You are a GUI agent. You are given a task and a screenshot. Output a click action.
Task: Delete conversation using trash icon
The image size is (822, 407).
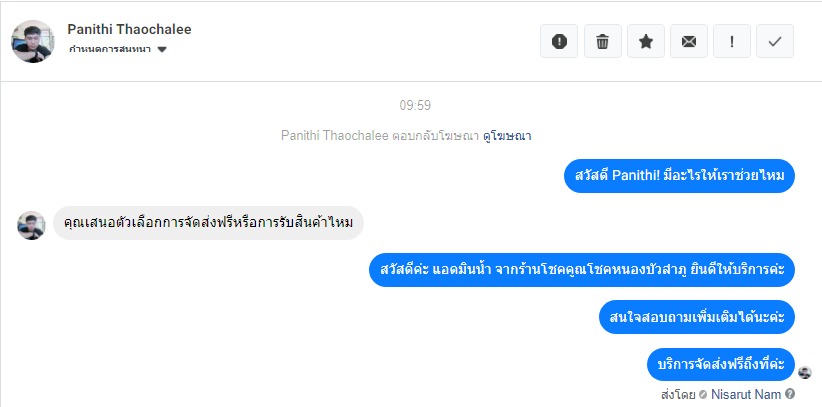tap(602, 41)
